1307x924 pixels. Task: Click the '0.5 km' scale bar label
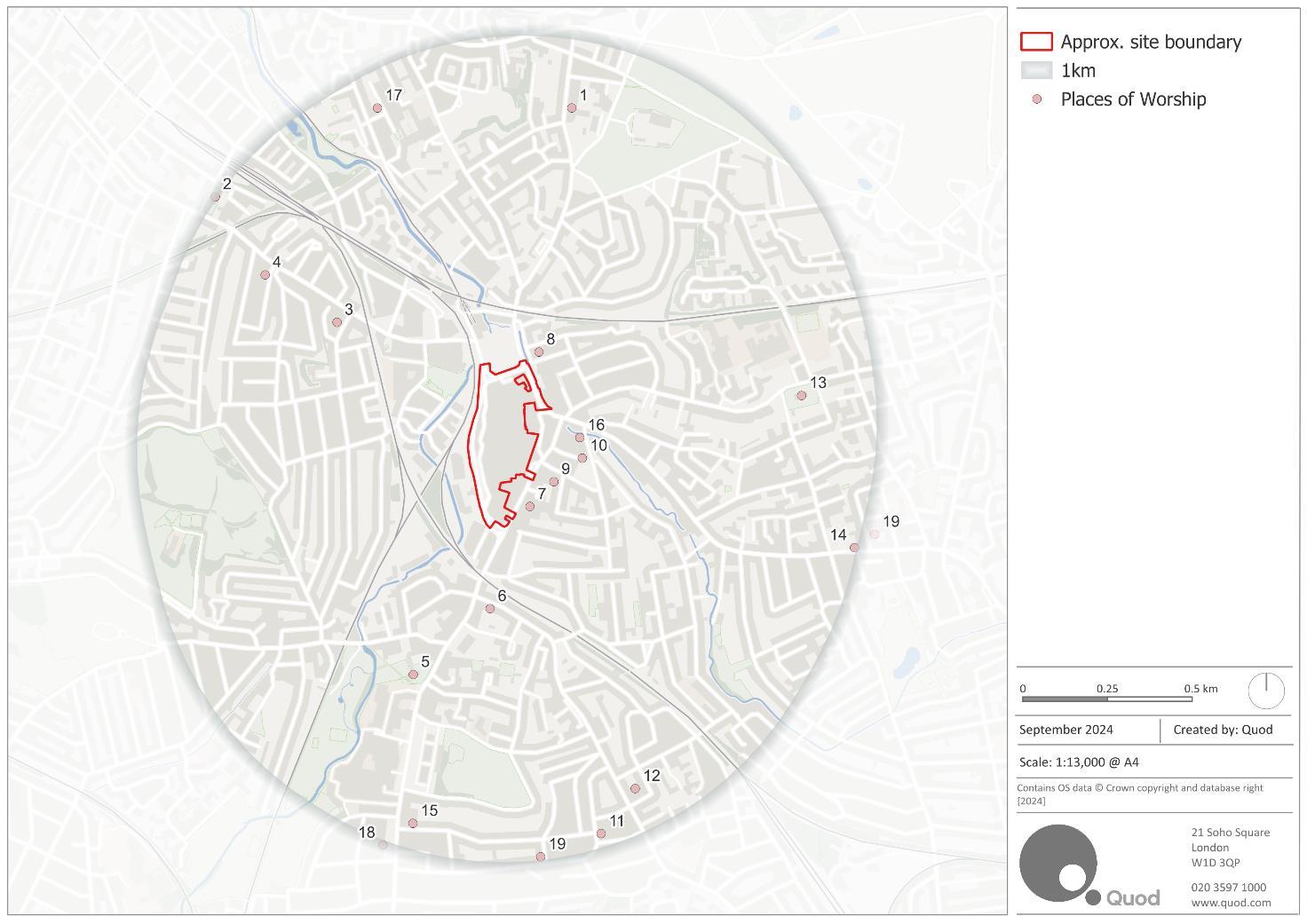1200,689
